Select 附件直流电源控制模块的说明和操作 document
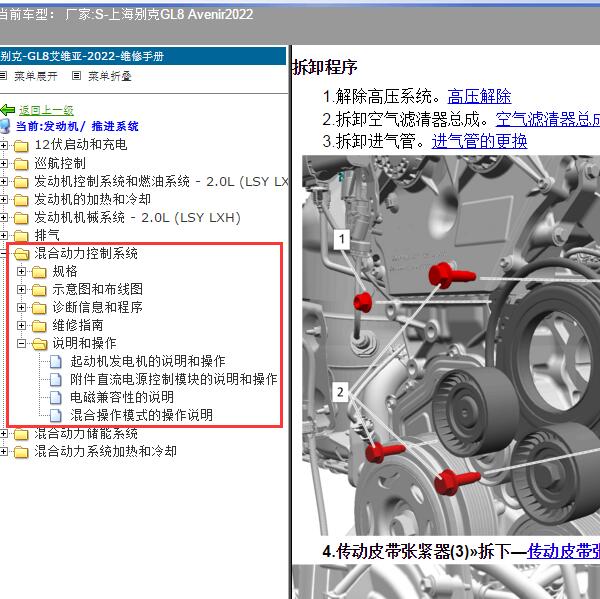600x599 pixels. pos(174,379)
